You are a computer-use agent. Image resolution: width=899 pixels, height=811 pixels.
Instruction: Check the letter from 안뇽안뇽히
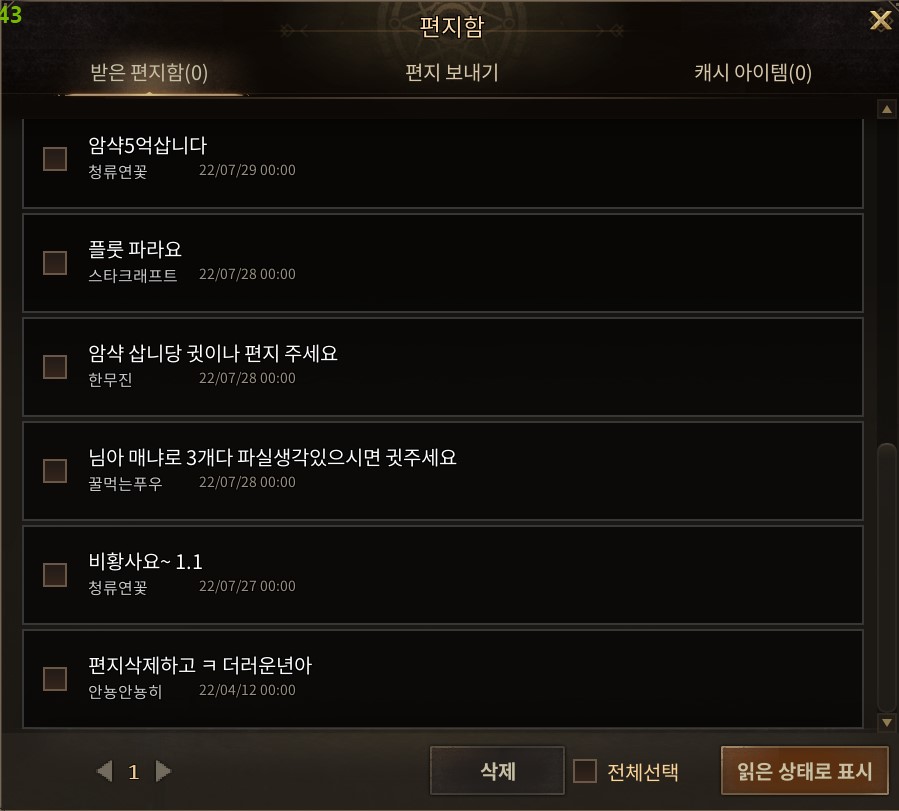(55, 679)
